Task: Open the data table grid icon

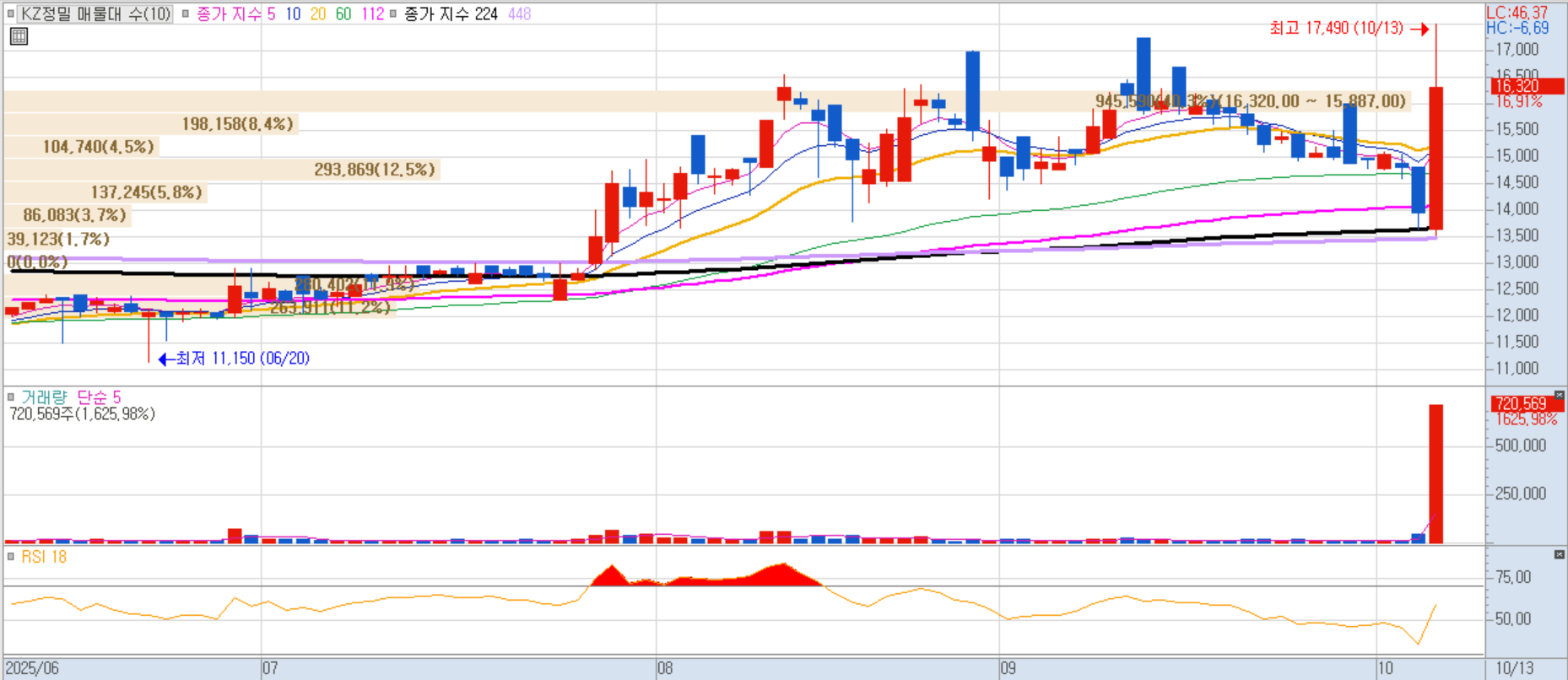Action: pyautogui.click(x=19, y=36)
